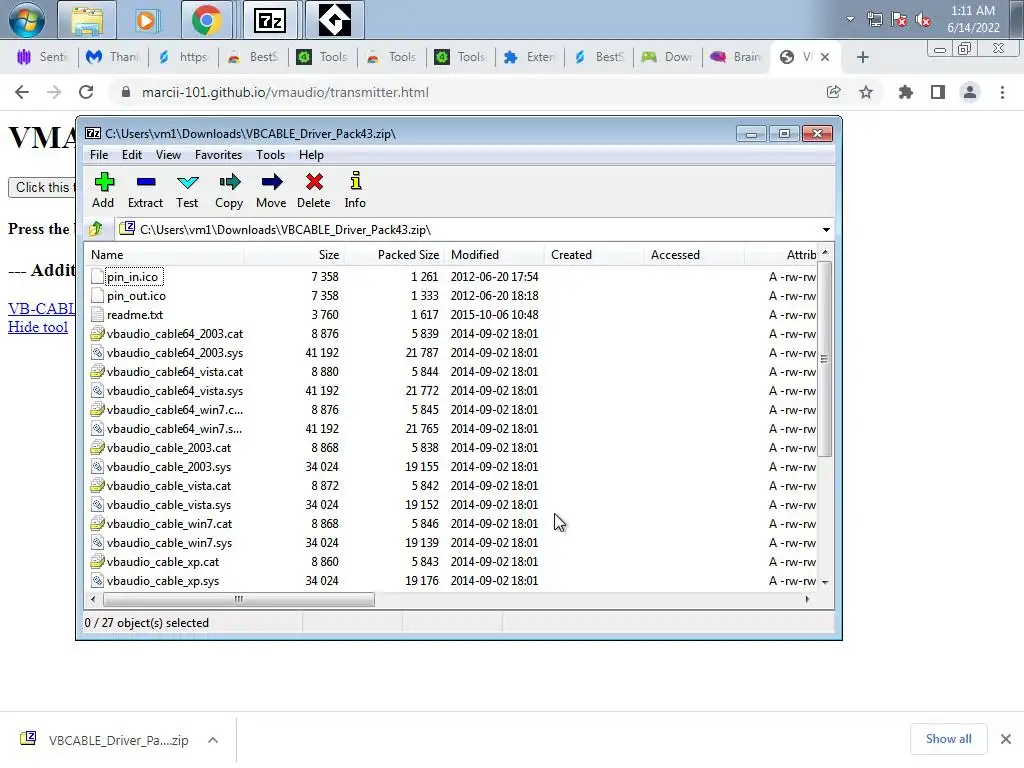
Task: Open the Edit menu in 7-Zip
Action: pos(131,155)
